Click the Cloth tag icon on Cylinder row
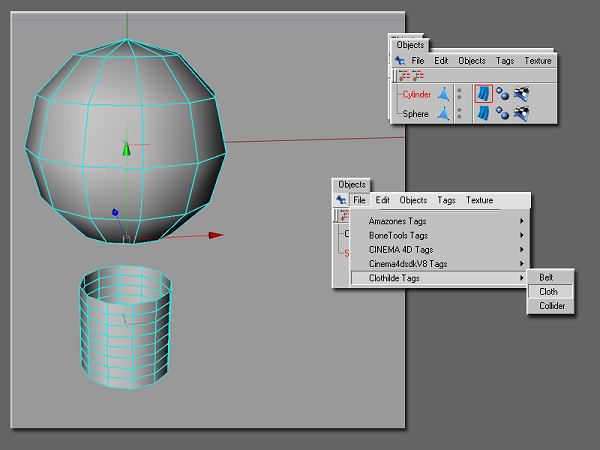The width and height of the screenshot is (600, 450). pyautogui.click(x=483, y=94)
